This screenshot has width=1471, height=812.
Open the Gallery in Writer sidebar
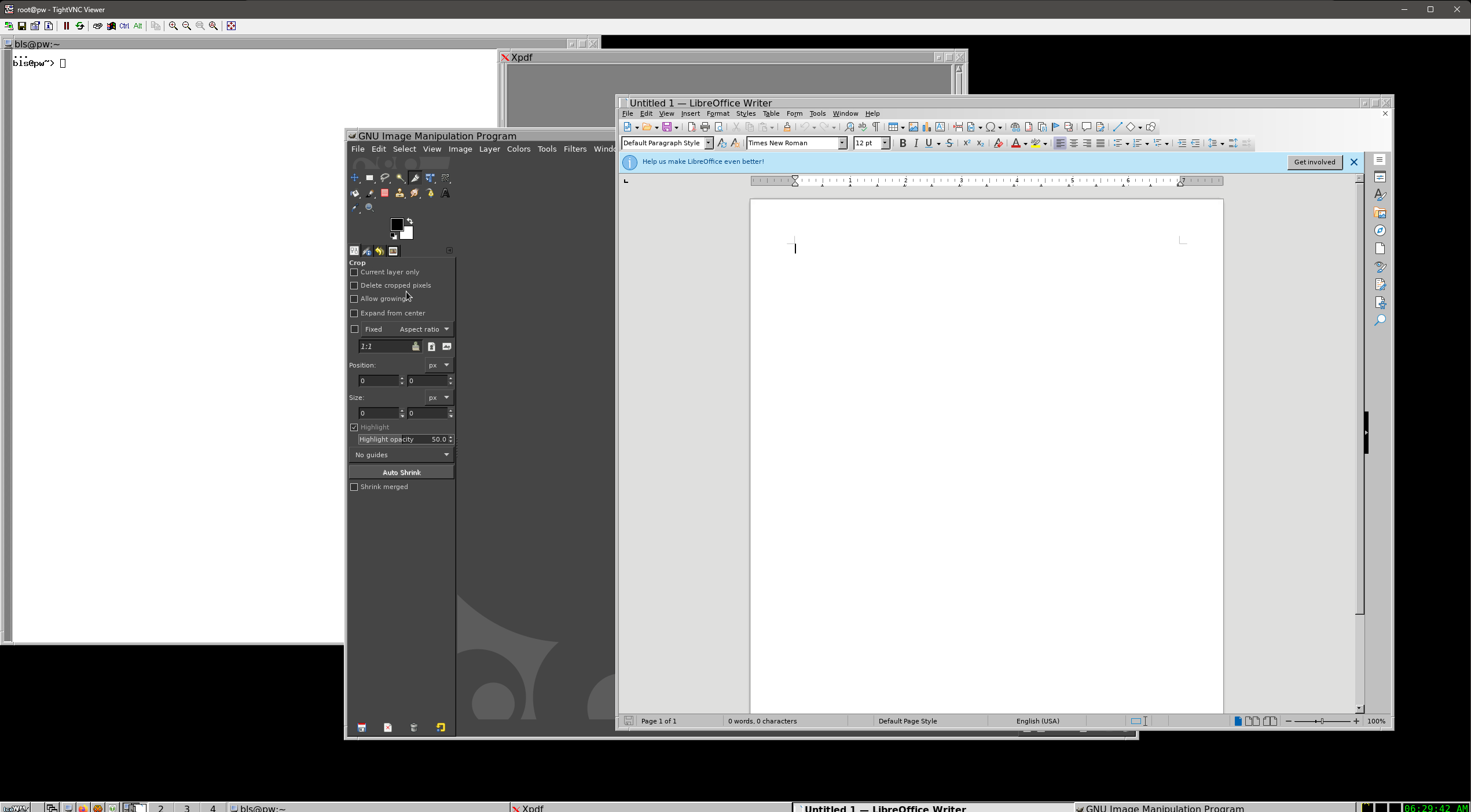click(x=1380, y=213)
